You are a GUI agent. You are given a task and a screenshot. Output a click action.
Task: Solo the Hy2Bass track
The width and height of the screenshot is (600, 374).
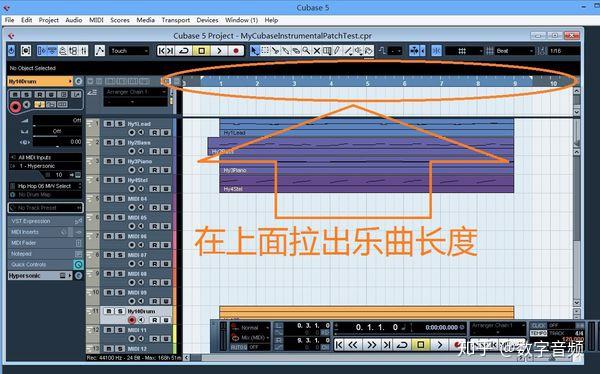coord(120,142)
